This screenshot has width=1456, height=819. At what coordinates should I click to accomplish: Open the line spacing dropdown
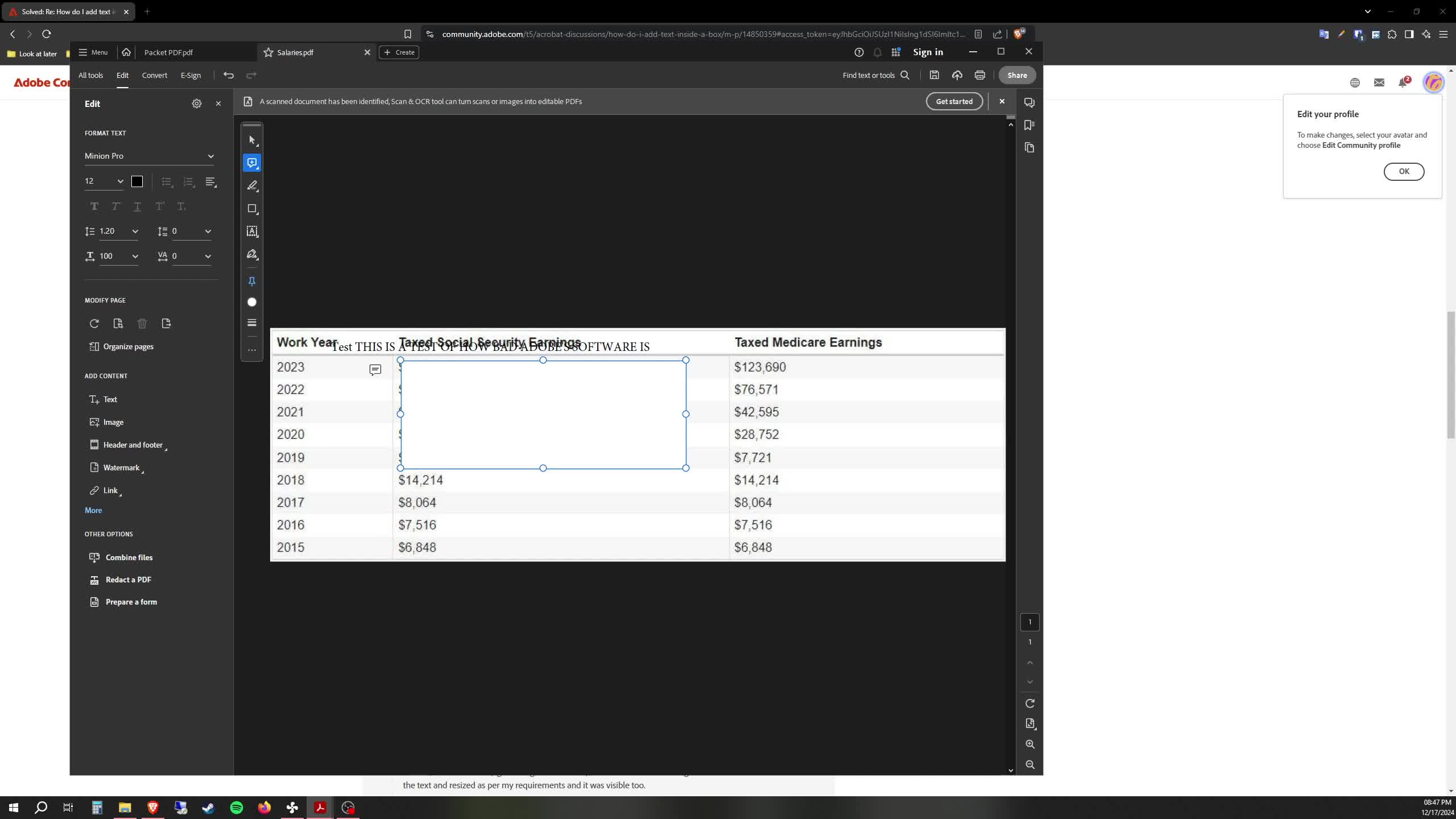coord(136,231)
